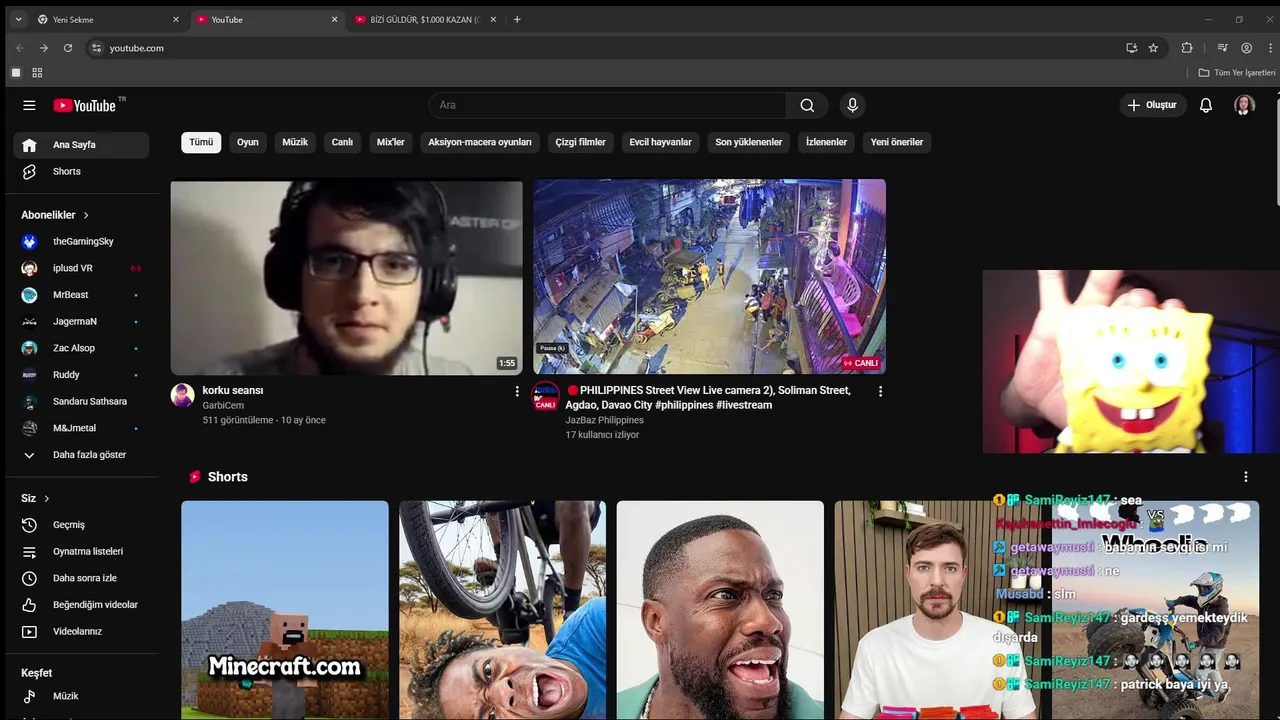Select Aksiyon-macera oyunları chip

[480, 142]
